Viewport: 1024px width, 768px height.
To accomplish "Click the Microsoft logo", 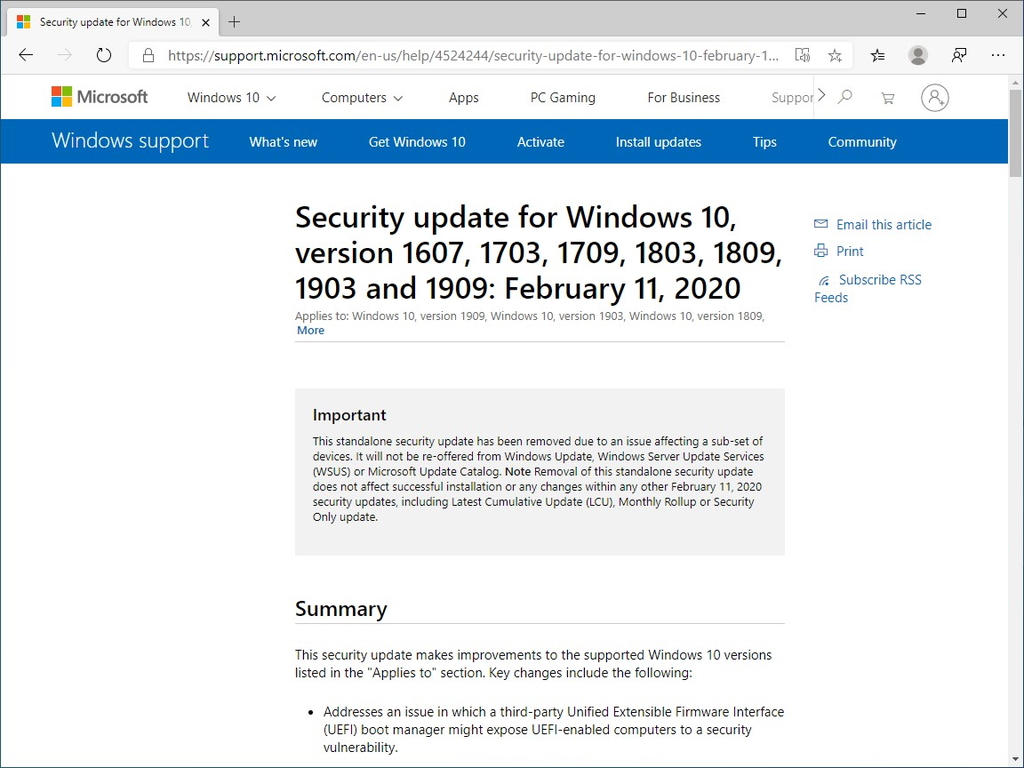I will 99,96.
